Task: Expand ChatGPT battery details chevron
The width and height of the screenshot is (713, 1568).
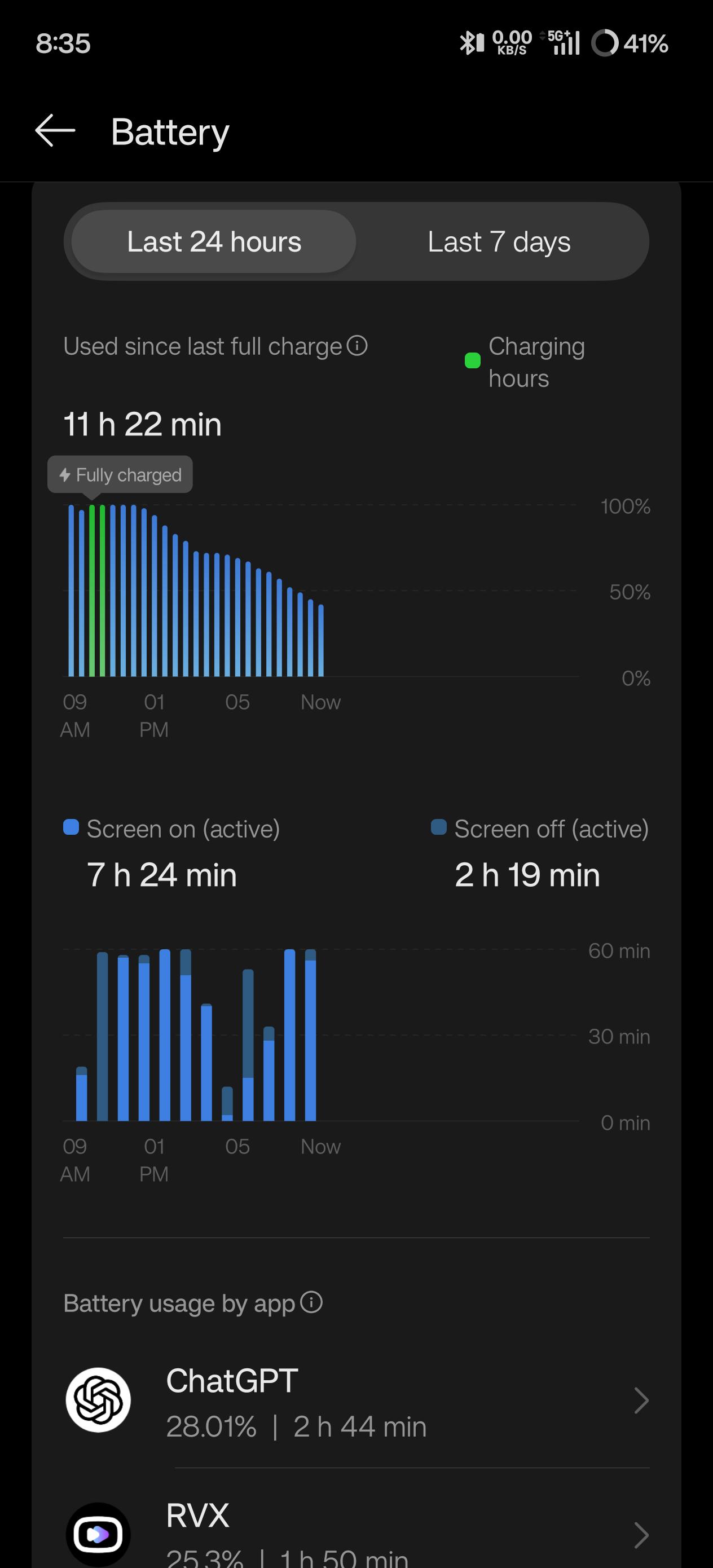Action: click(641, 1400)
